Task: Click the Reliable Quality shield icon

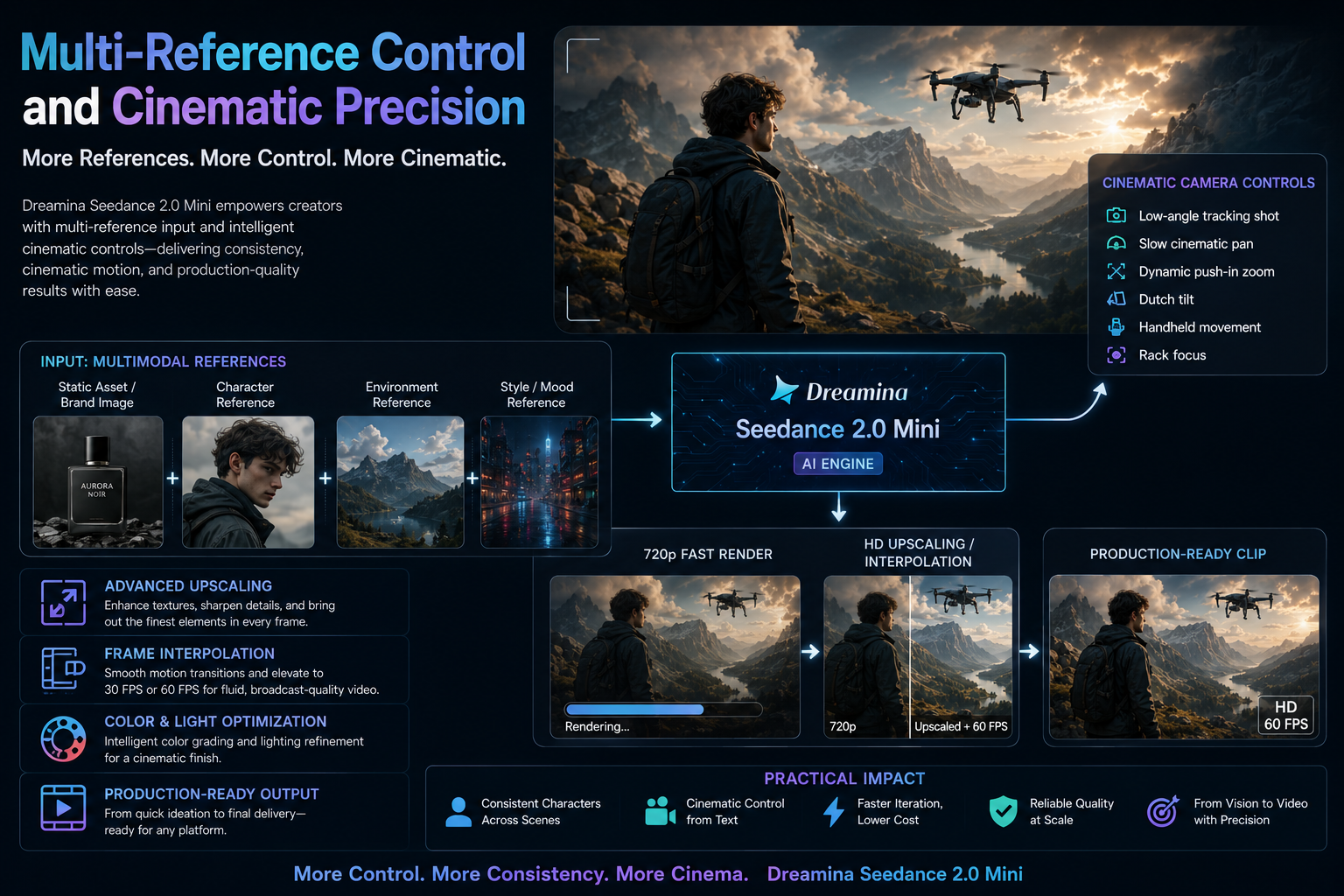Action: pyautogui.click(x=1003, y=811)
